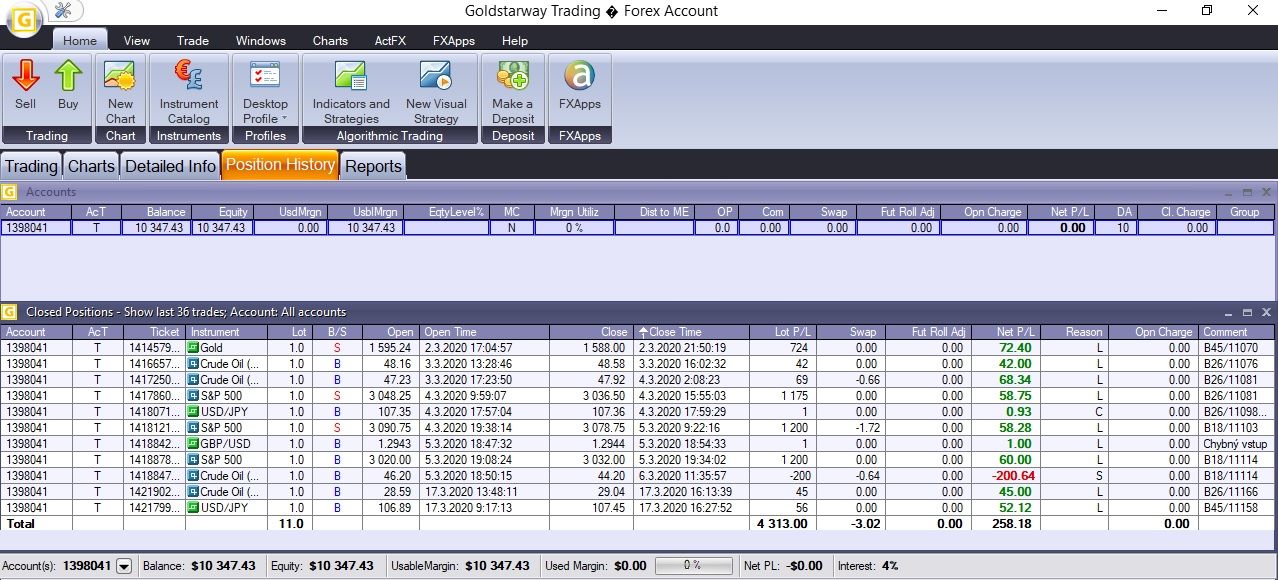This screenshot has width=1278, height=580.
Task: Open the Reports workspace tab
Action: pyautogui.click(x=373, y=166)
